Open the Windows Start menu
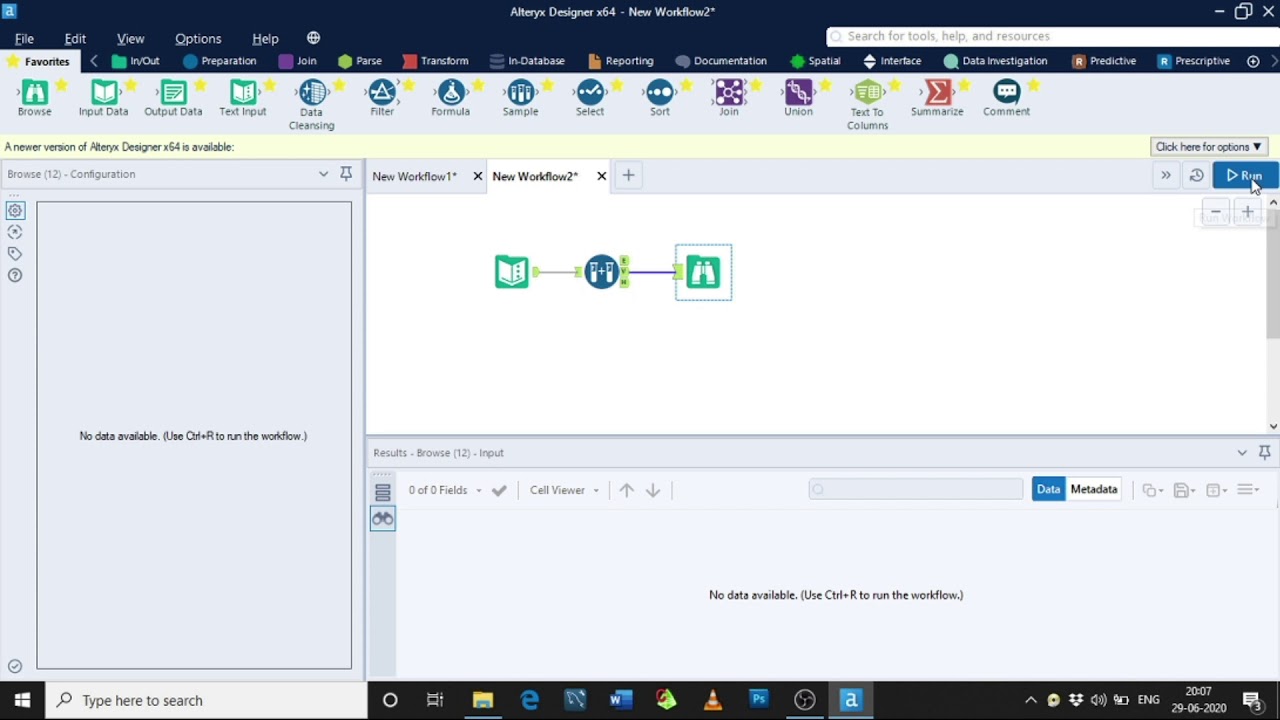Image resolution: width=1280 pixels, height=720 pixels. (22, 700)
